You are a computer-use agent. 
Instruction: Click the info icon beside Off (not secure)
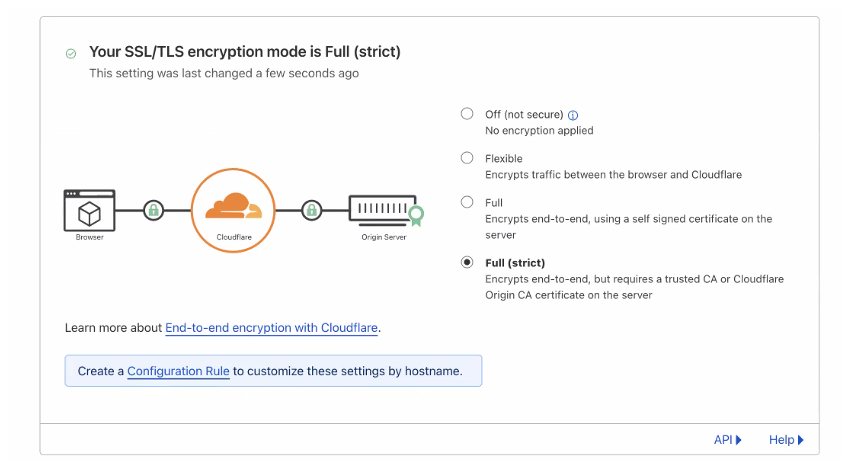tap(573, 115)
